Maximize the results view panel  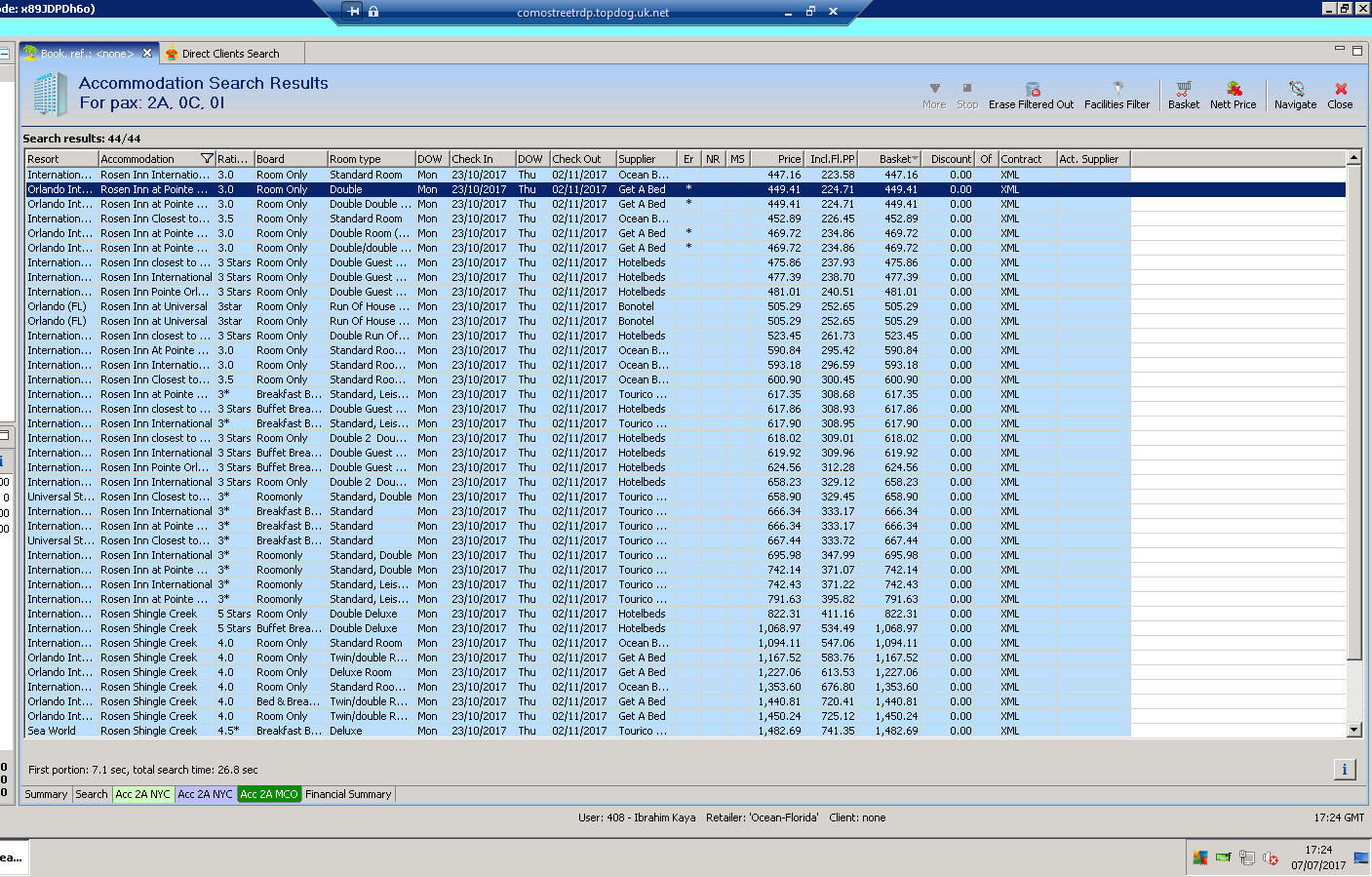coord(1356,50)
